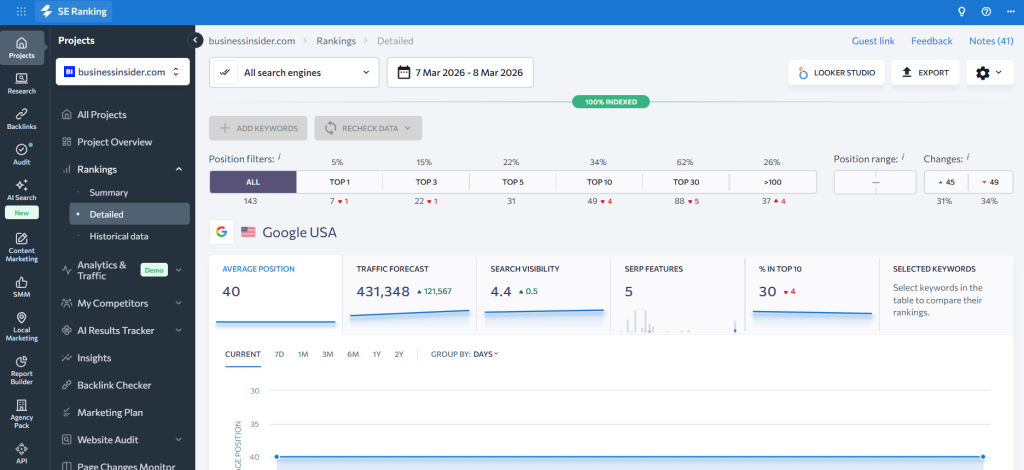Image resolution: width=1024 pixels, height=470 pixels.
Task: Select the 3M chart period
Action: 327,354
